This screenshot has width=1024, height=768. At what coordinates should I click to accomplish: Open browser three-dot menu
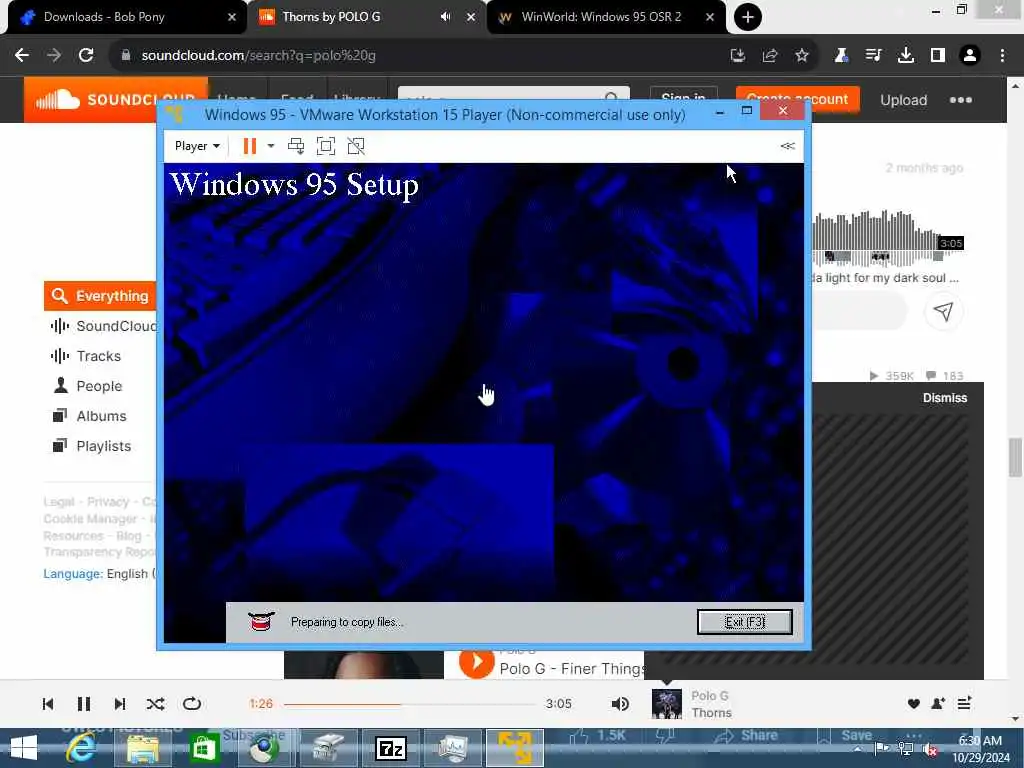(1002, 56)
